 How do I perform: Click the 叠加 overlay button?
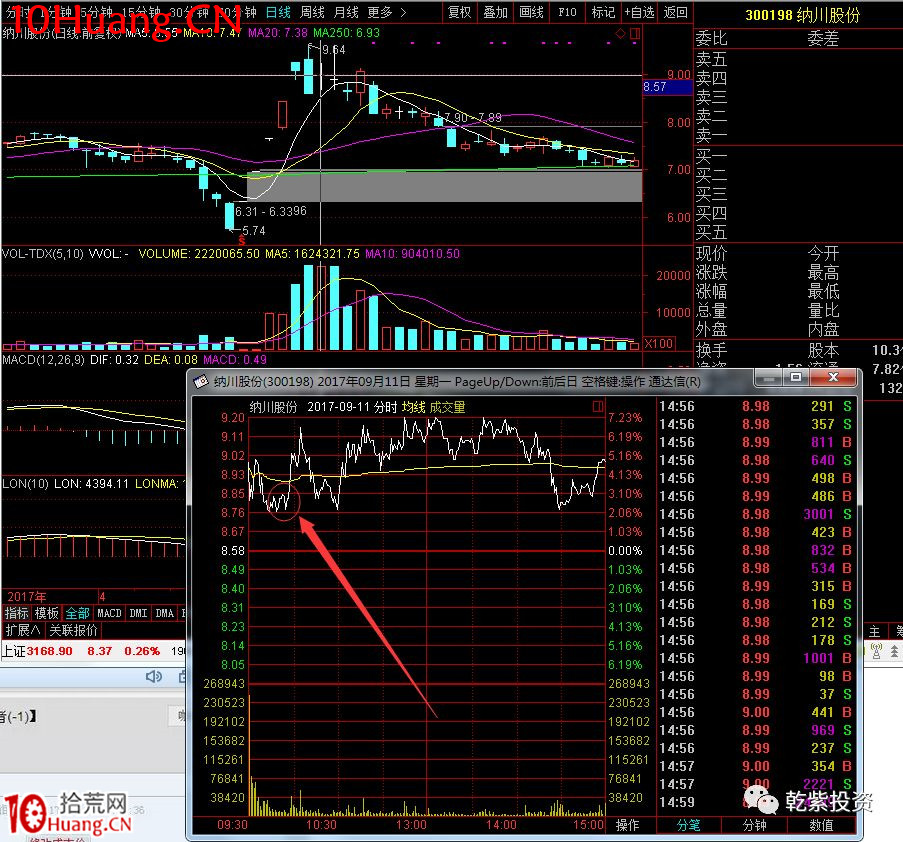(495, 12)
